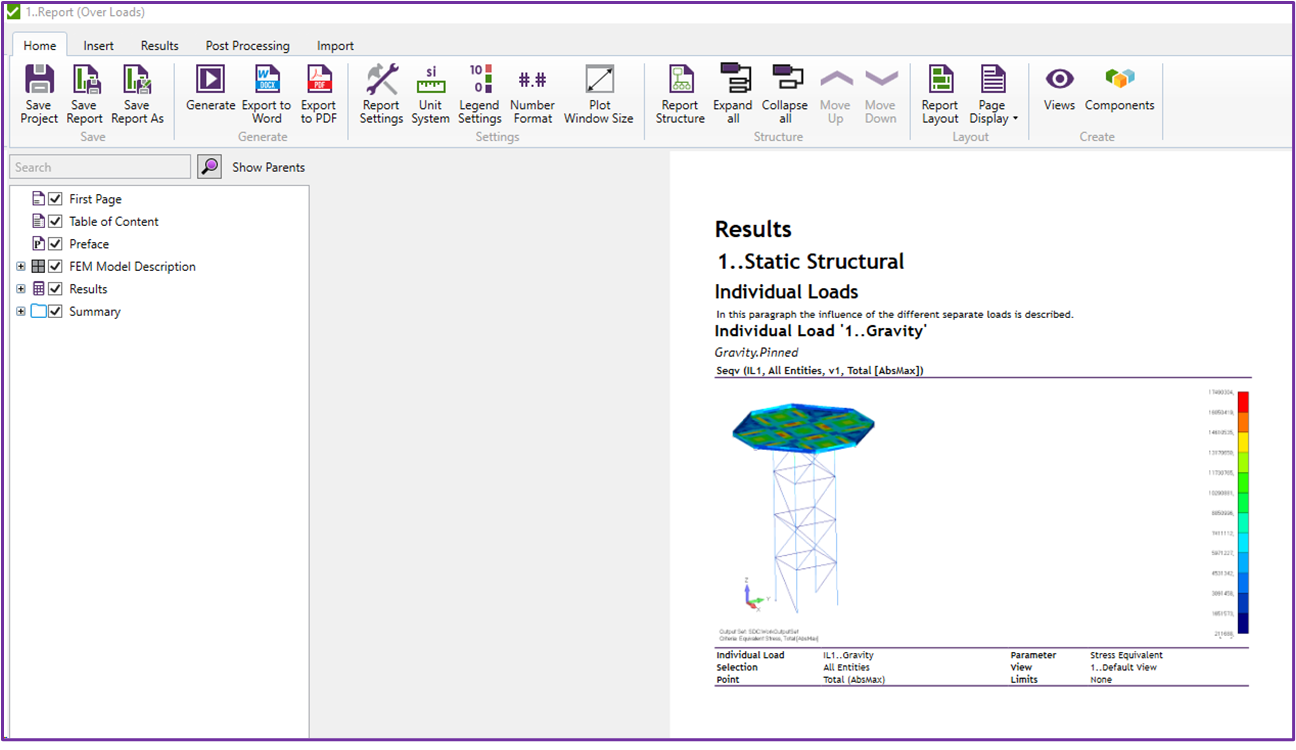
Task: Click the First Page document icon
Action: click(39, 199)
